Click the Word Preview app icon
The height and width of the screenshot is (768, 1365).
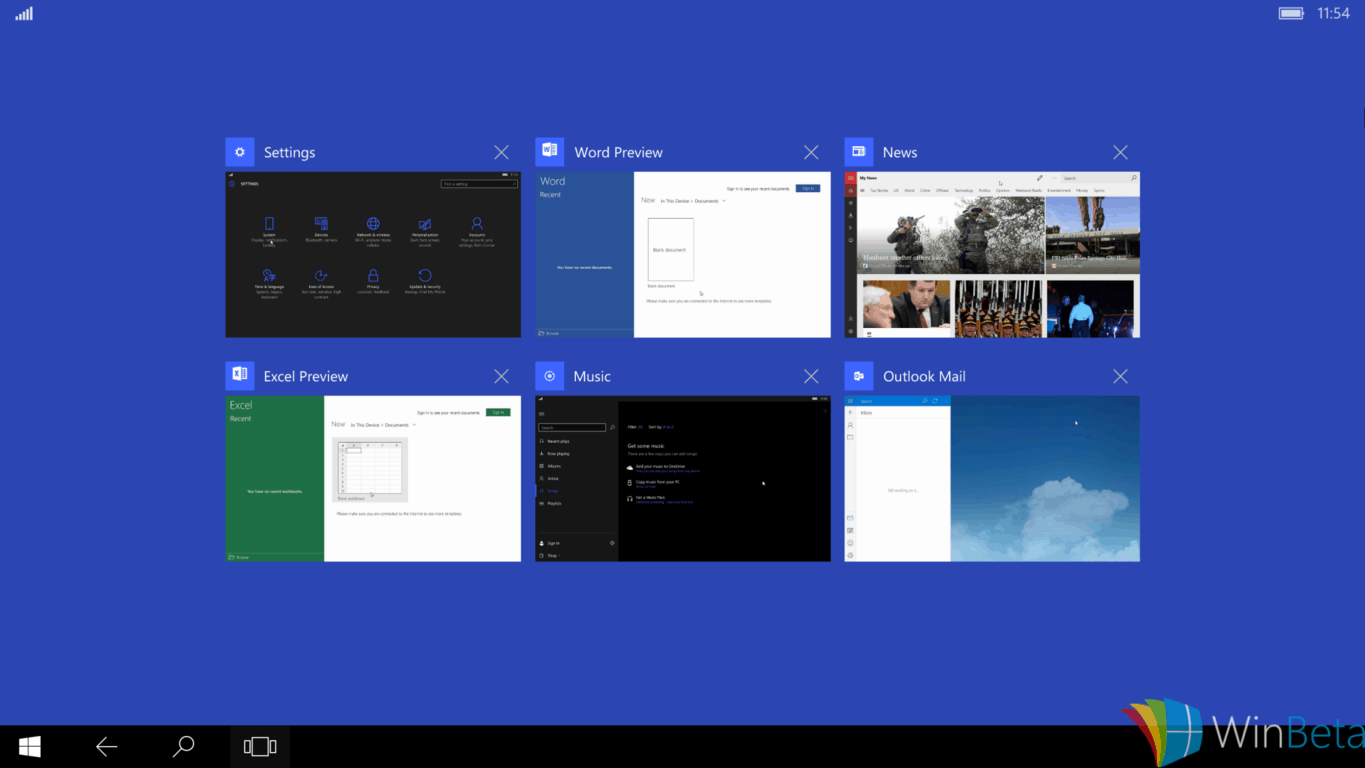(x=549, y=152)
